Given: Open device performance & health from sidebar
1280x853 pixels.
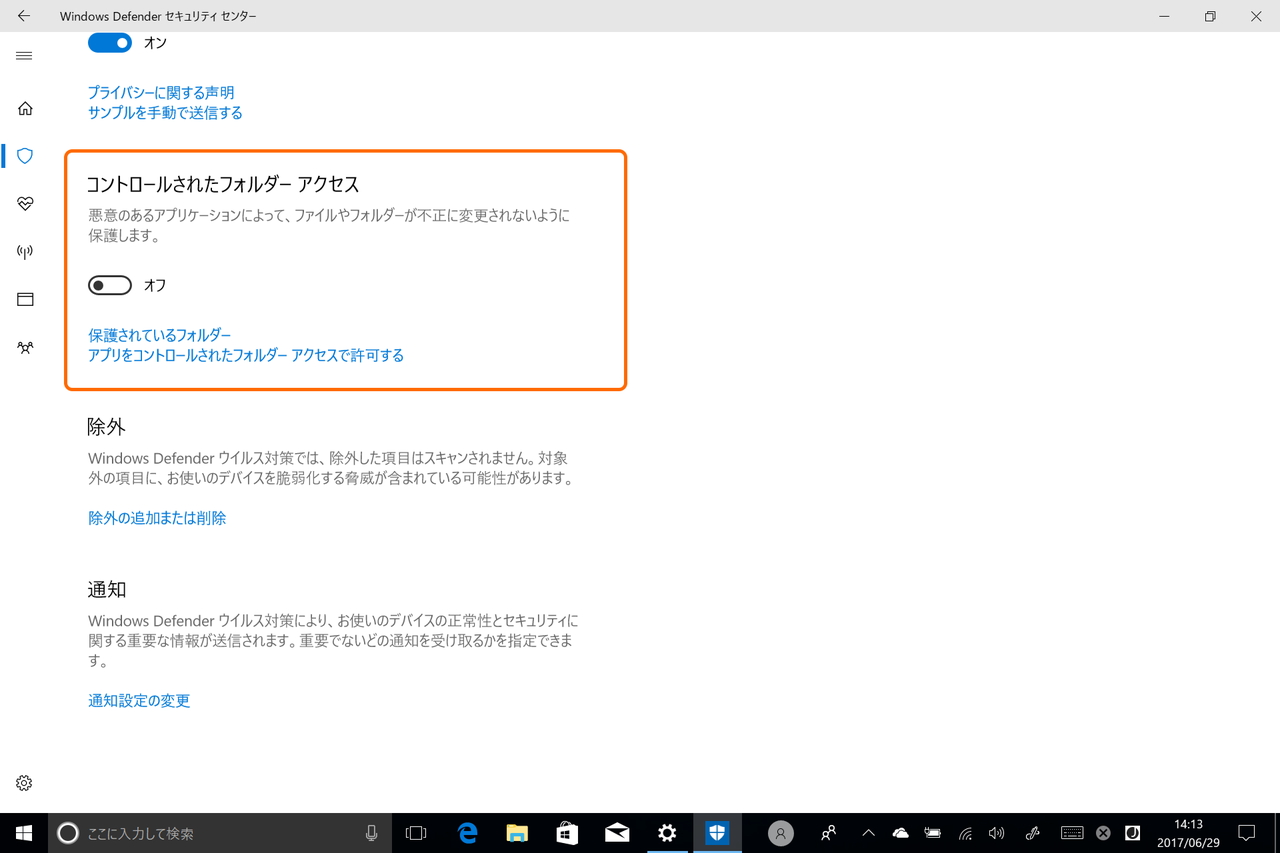Looking at the screenshot, I should [24, 204].
